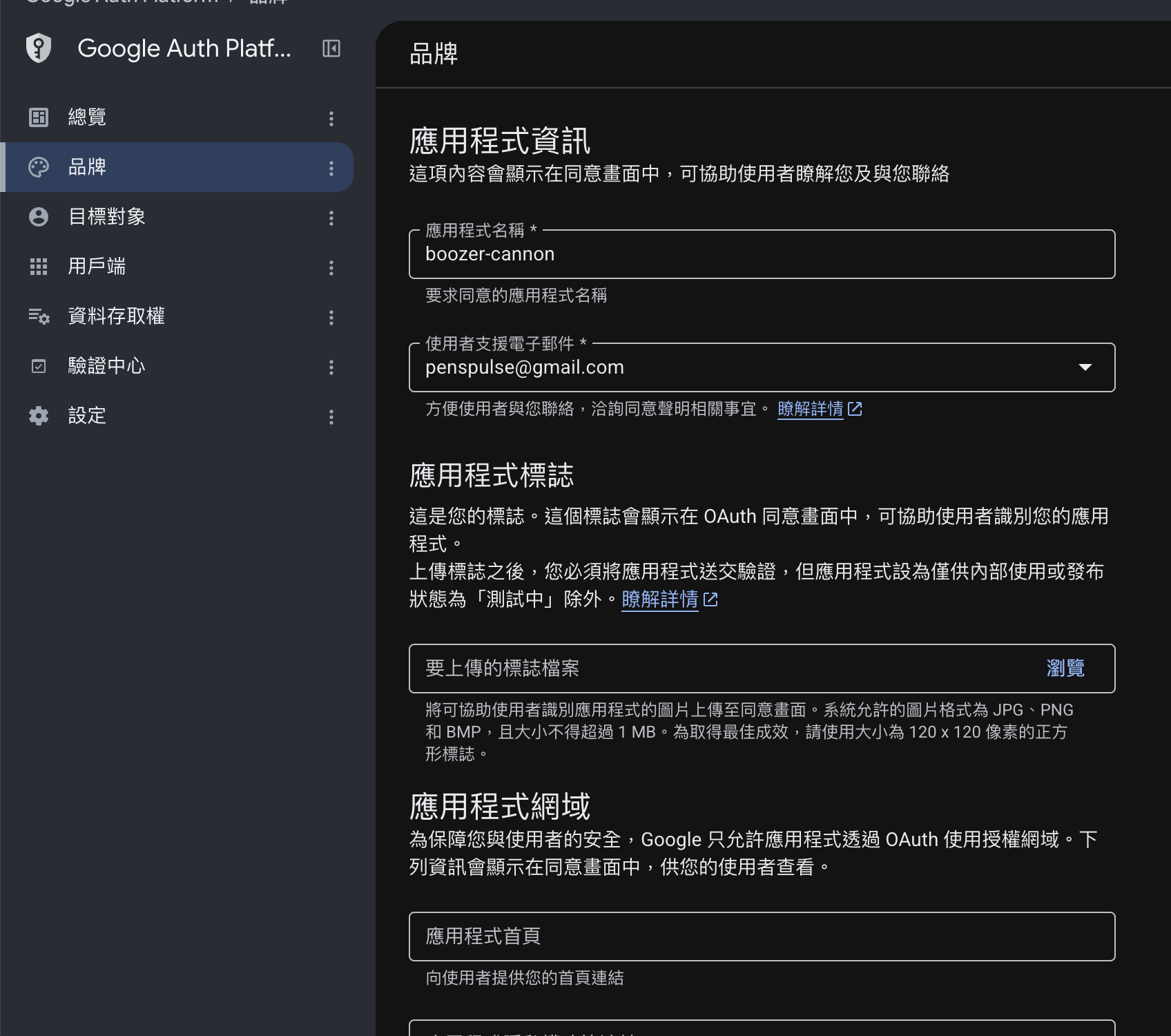The image size is (1171, 1036).
Task: Click the 用戶端 grid icon
Action: (x=39, y=267)
